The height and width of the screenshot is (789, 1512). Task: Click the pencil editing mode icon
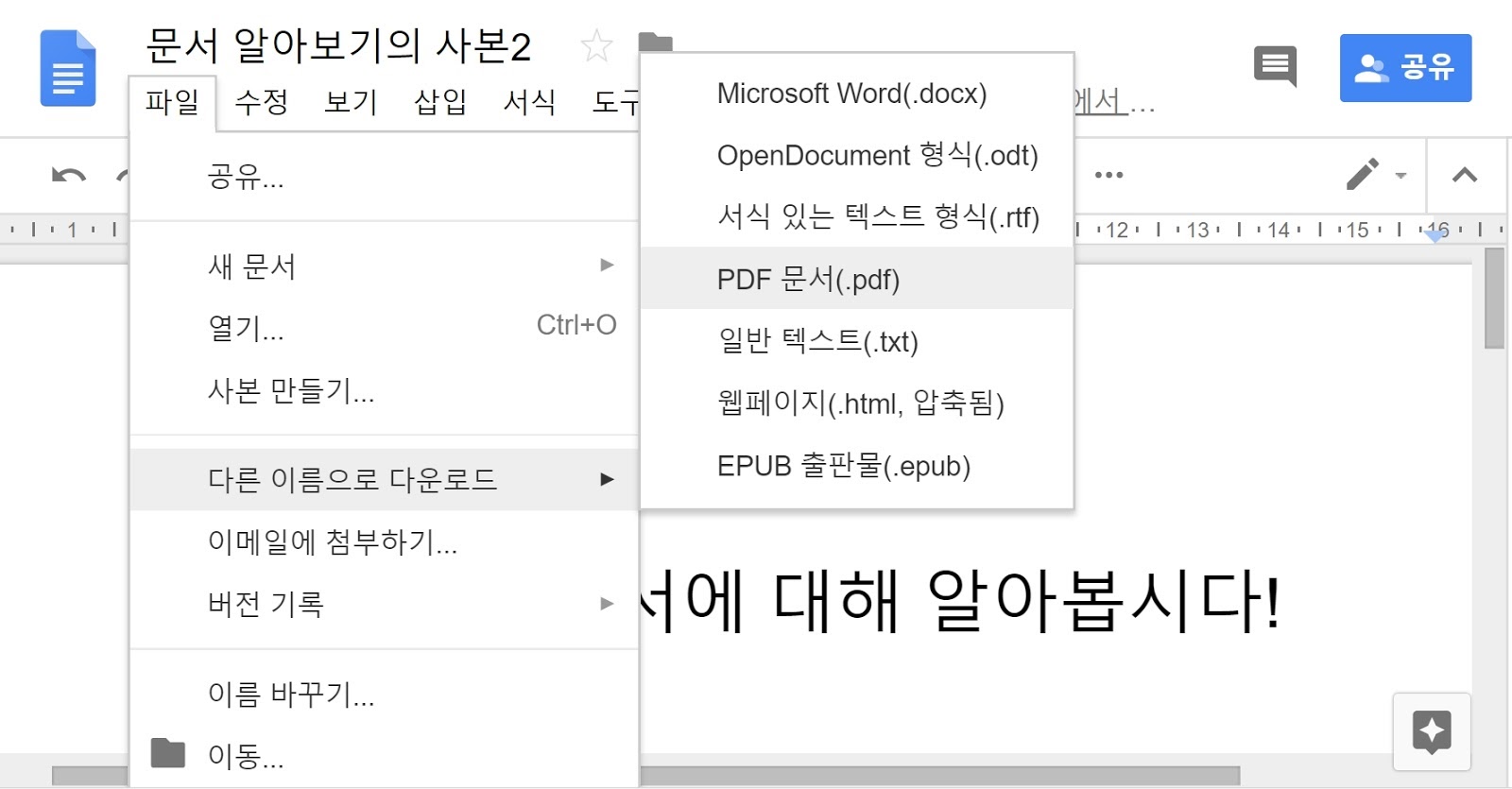1363,174
